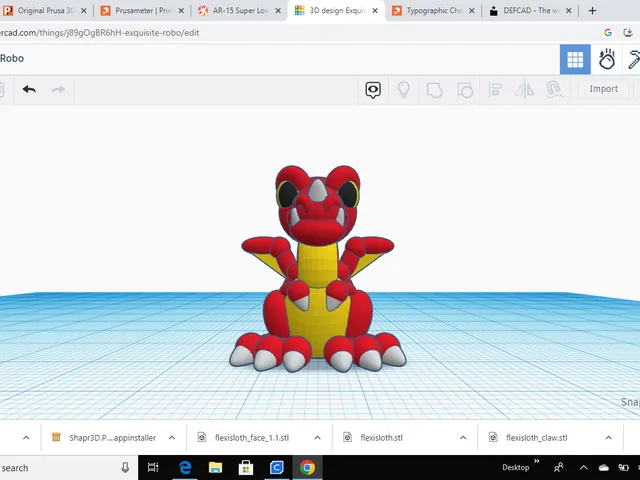Viewport: 640px width, 480px height.
Task: Open Microsoft Store from the taskbar
Action: point(246,468)
